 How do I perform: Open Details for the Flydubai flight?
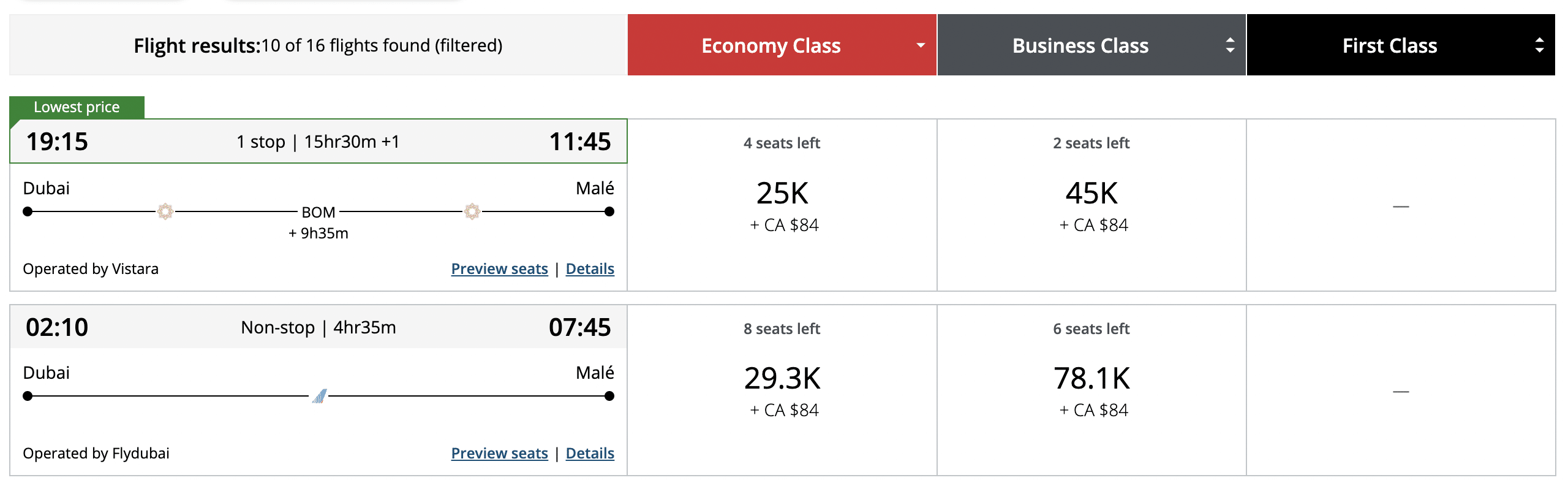tap(590, 454)
